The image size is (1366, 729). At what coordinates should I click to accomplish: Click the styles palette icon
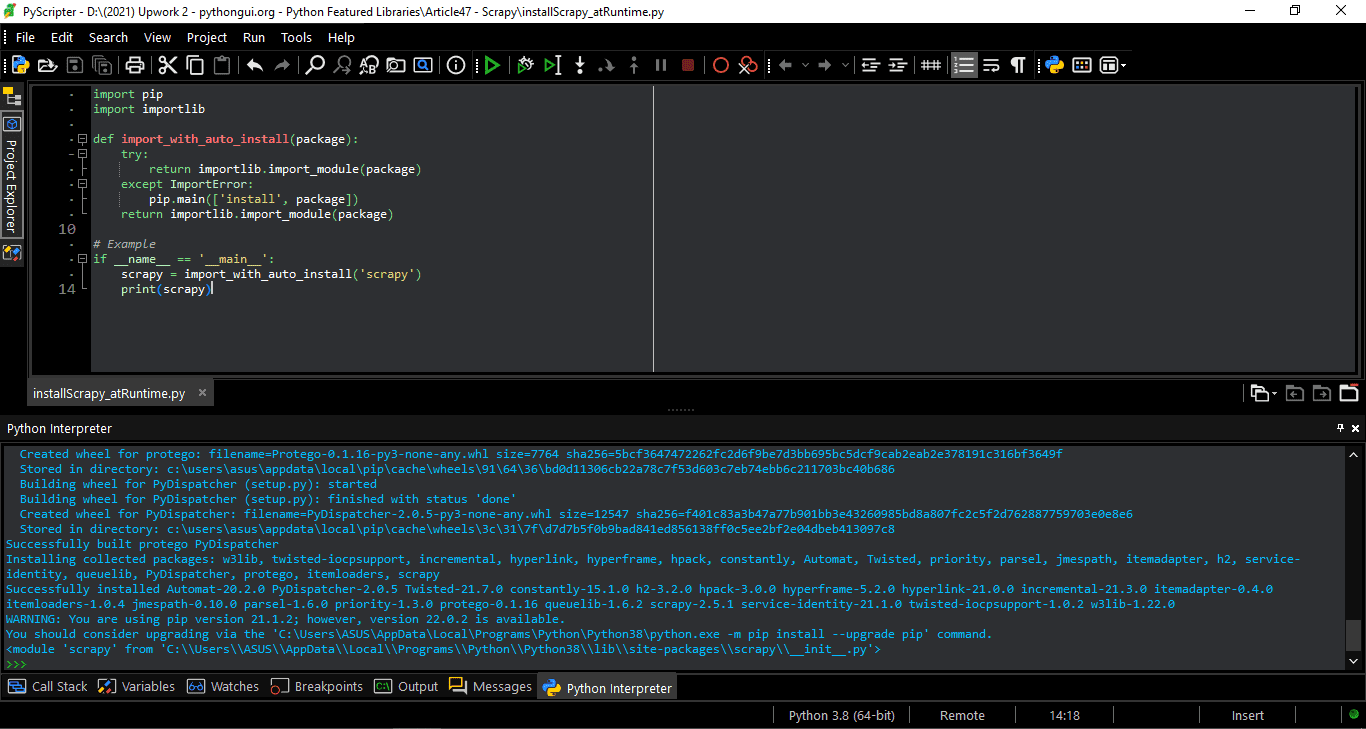coord(1081,65)
